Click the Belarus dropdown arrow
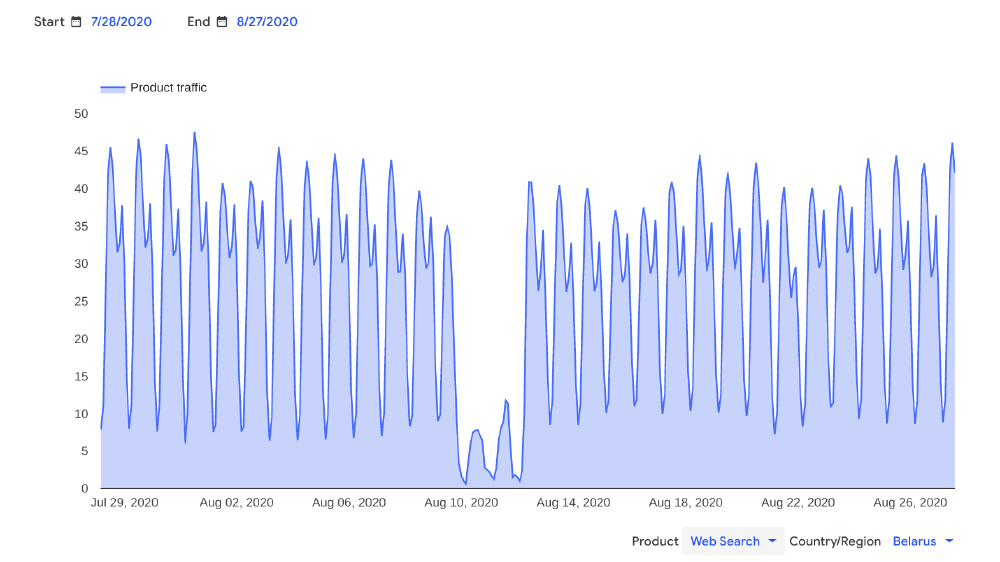 949,541
